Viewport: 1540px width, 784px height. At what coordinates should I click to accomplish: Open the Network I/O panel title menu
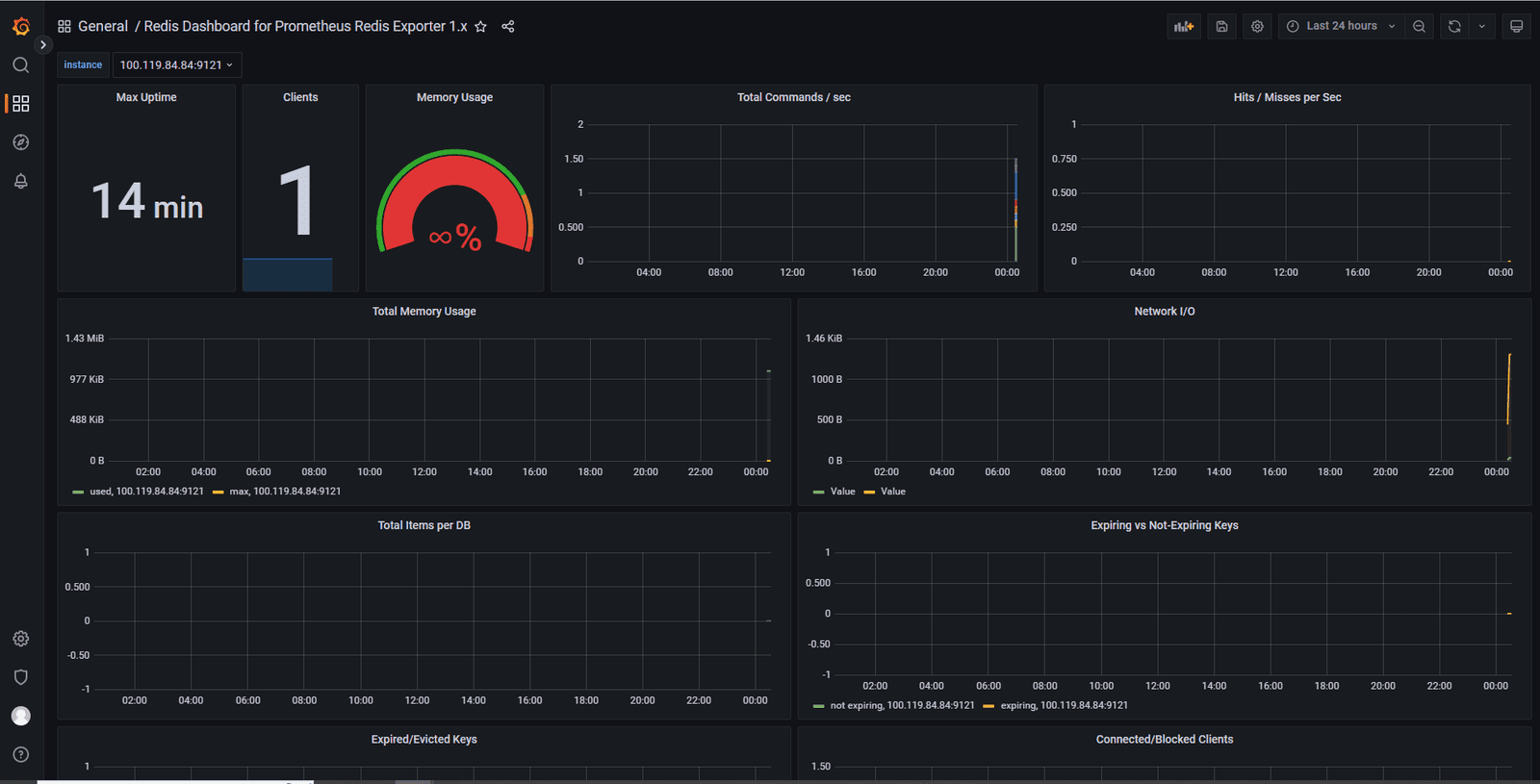pyautogui.click(x=1164, y=312)
